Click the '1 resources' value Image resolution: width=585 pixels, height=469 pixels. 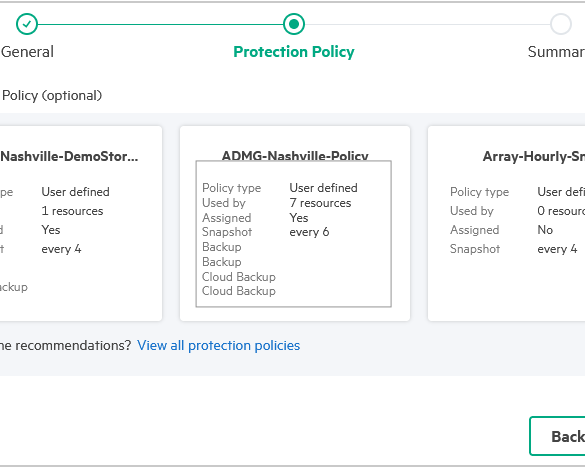(72, 211)
